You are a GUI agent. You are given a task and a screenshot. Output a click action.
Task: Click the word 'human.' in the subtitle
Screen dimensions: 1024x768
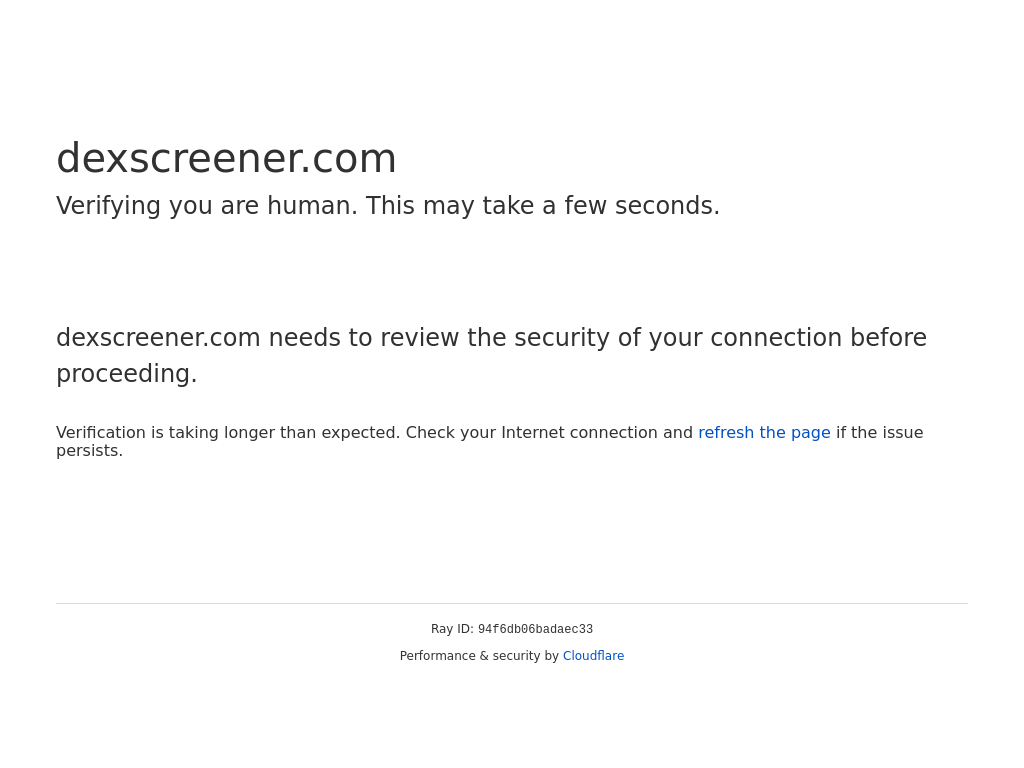coord(313,206)
